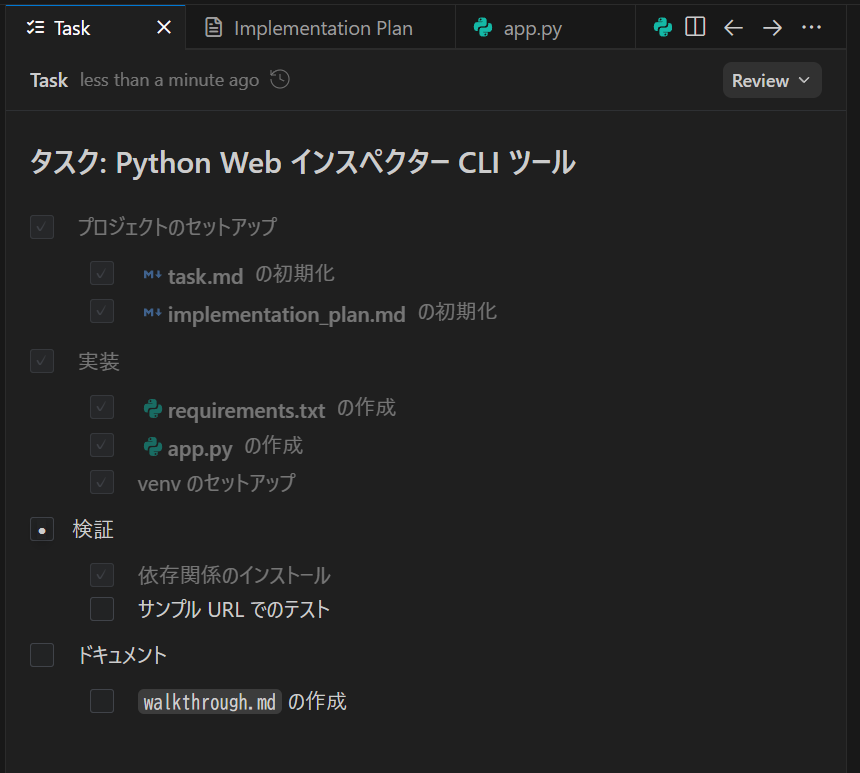Open the Implementation Plan tab
This screenshot has height=773, width=860.
click(320, 27)
